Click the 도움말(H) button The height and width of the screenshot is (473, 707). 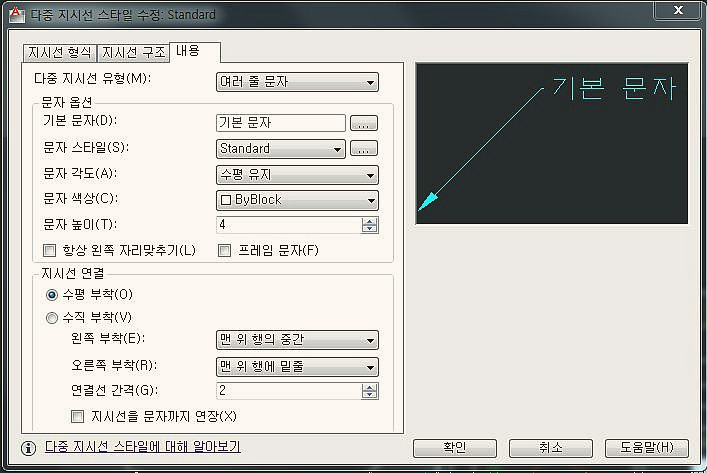[x=647, y=448]
